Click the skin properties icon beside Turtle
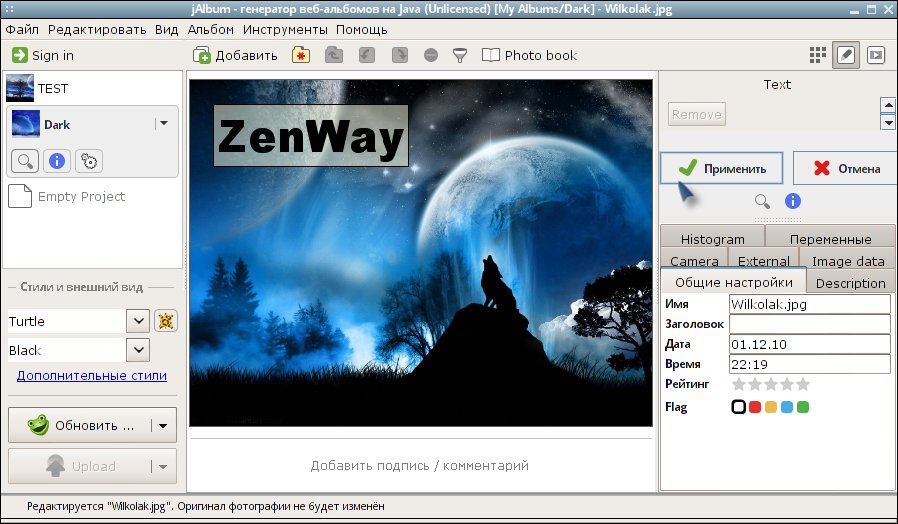Image resolution: width=898 pixels, height=524 pixels. [x=166, y=321]
